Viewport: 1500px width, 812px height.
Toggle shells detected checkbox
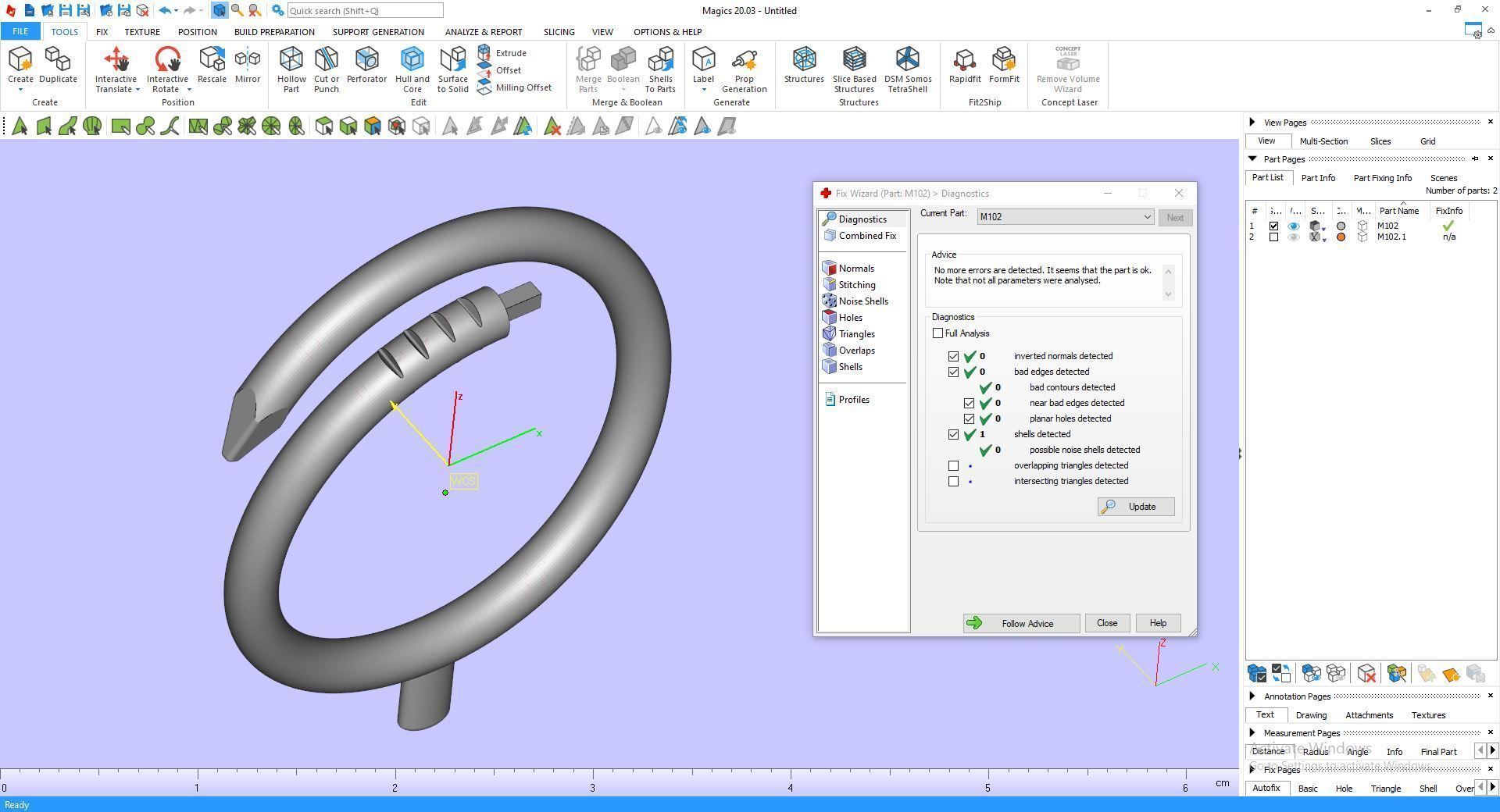coord(953,434)
